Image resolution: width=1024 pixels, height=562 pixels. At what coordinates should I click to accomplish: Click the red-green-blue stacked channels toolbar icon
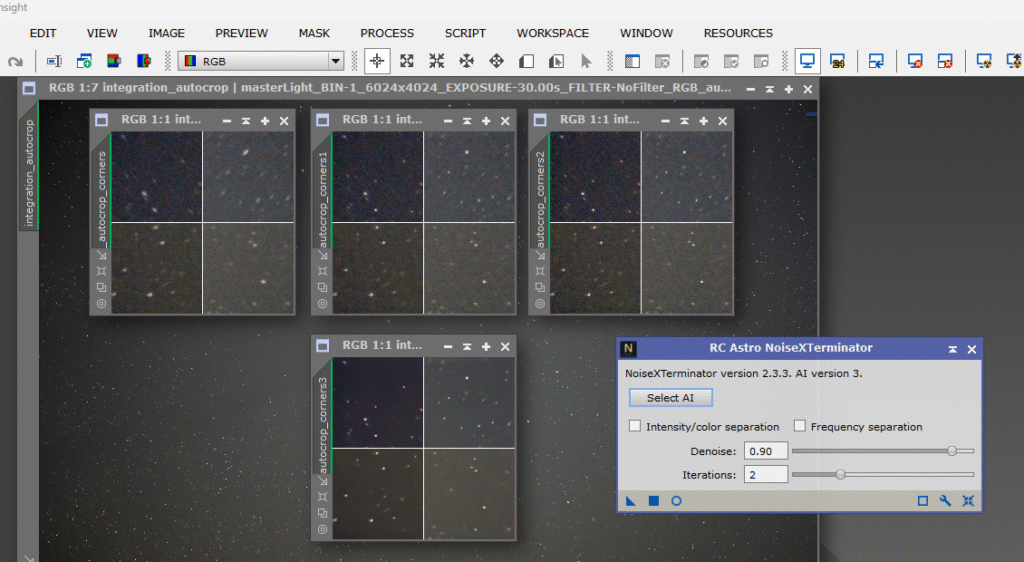tap(114, 61)
